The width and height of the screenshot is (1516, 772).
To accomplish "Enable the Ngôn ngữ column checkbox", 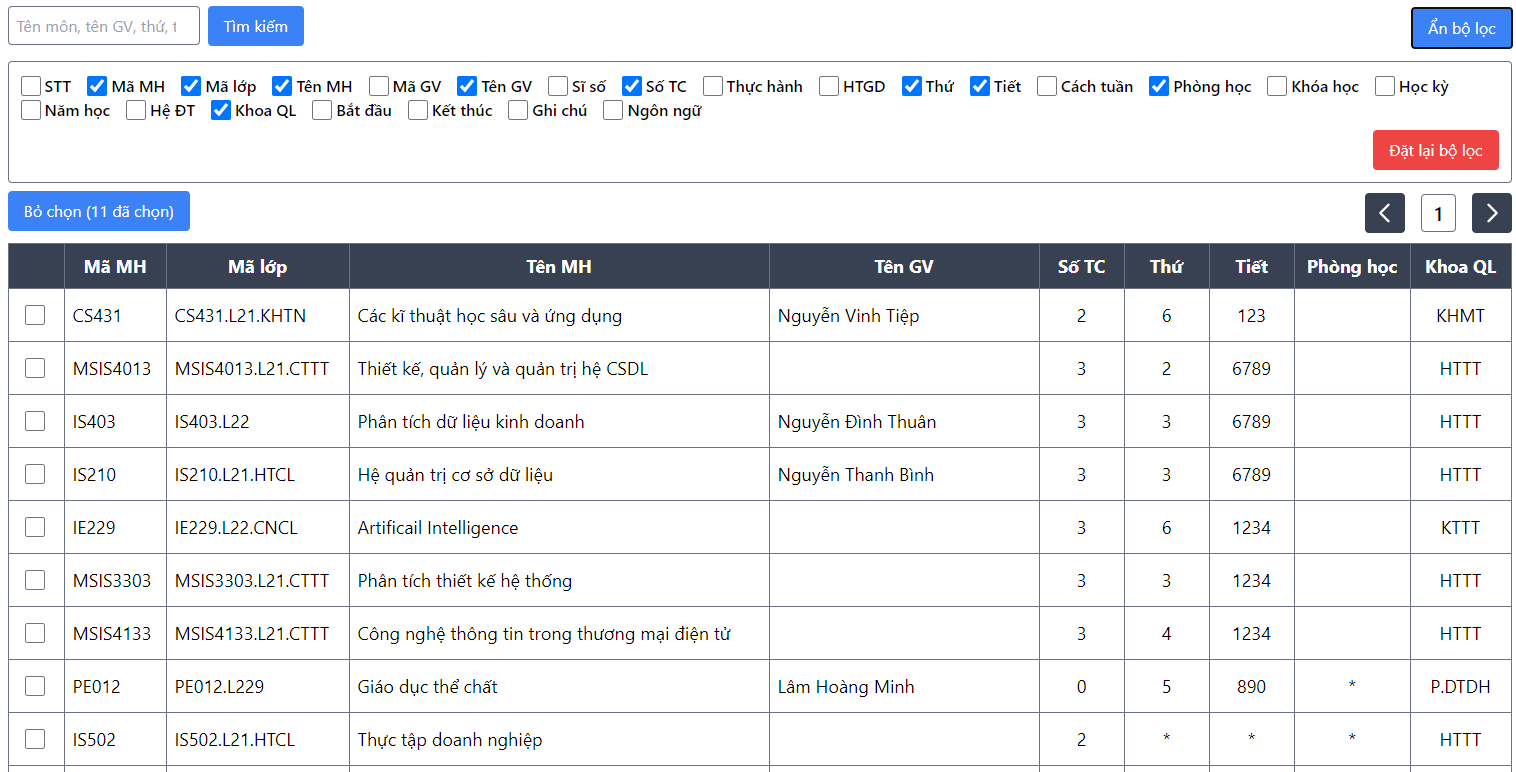I will 613,110.
